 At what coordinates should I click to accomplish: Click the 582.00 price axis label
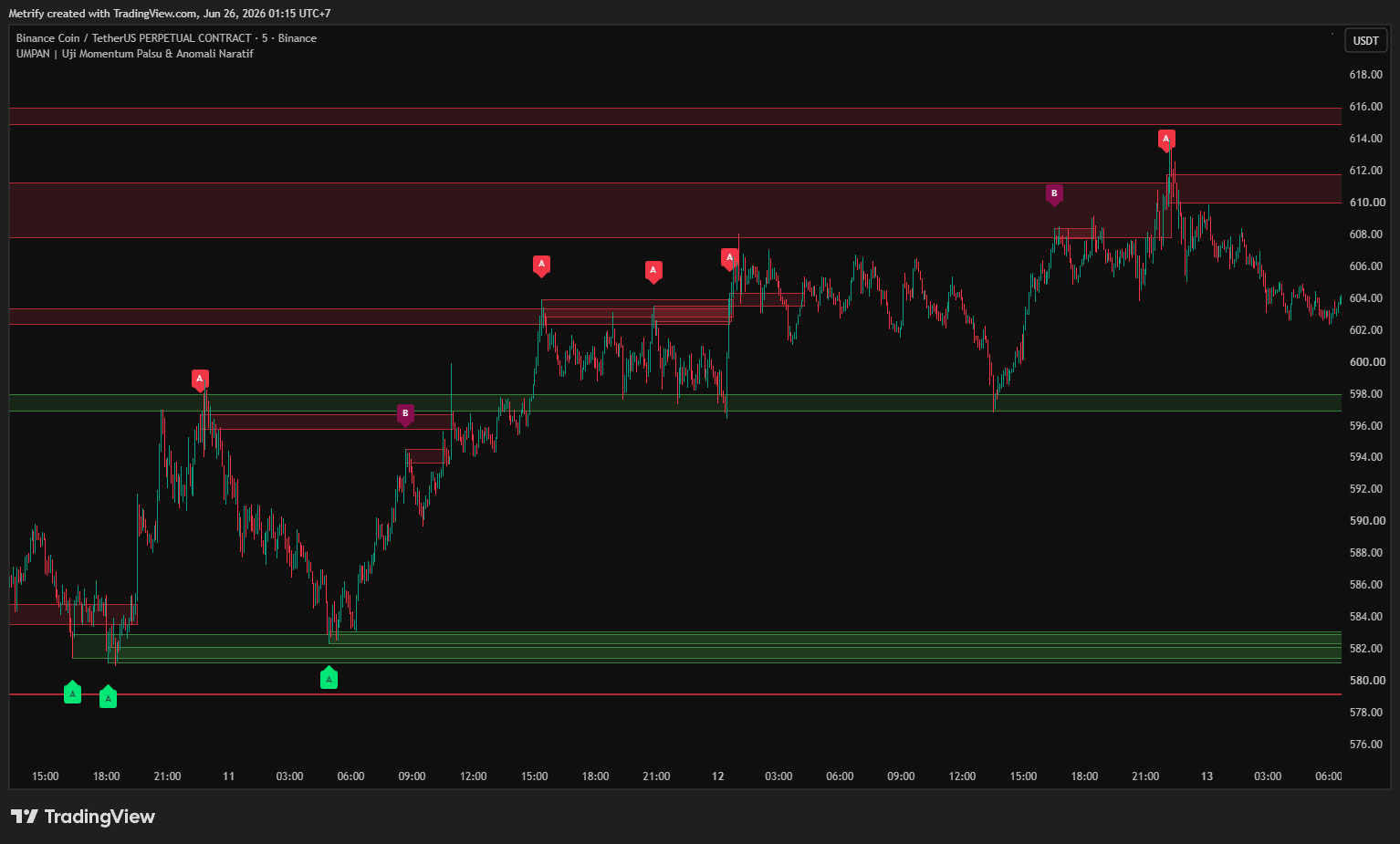pos(1366,649)
